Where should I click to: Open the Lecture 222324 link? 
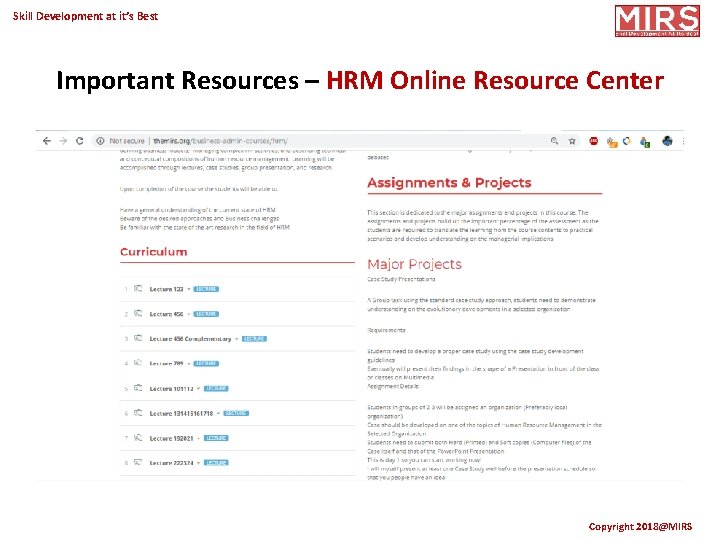tap(171, 463)
